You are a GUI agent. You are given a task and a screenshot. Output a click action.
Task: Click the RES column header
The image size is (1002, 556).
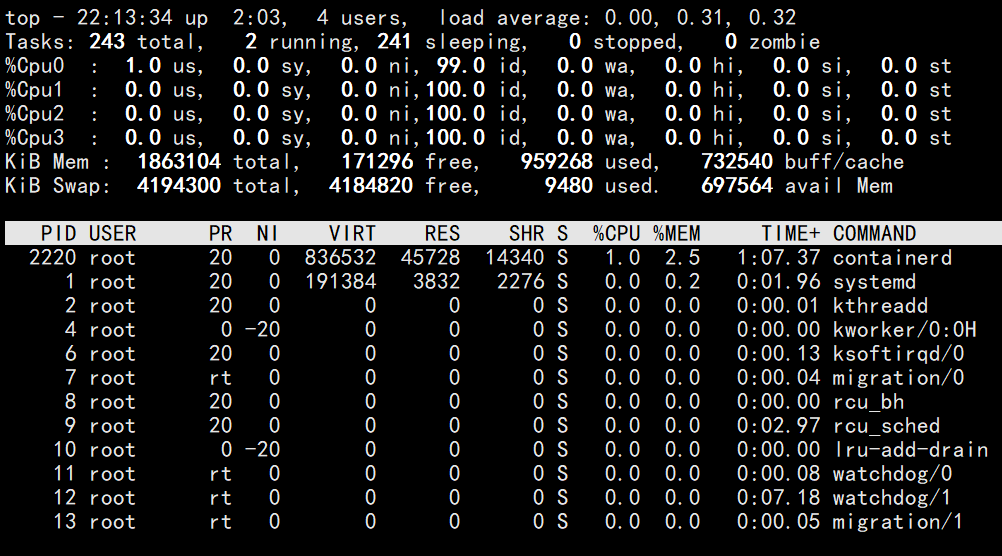[x=442, y=234]
